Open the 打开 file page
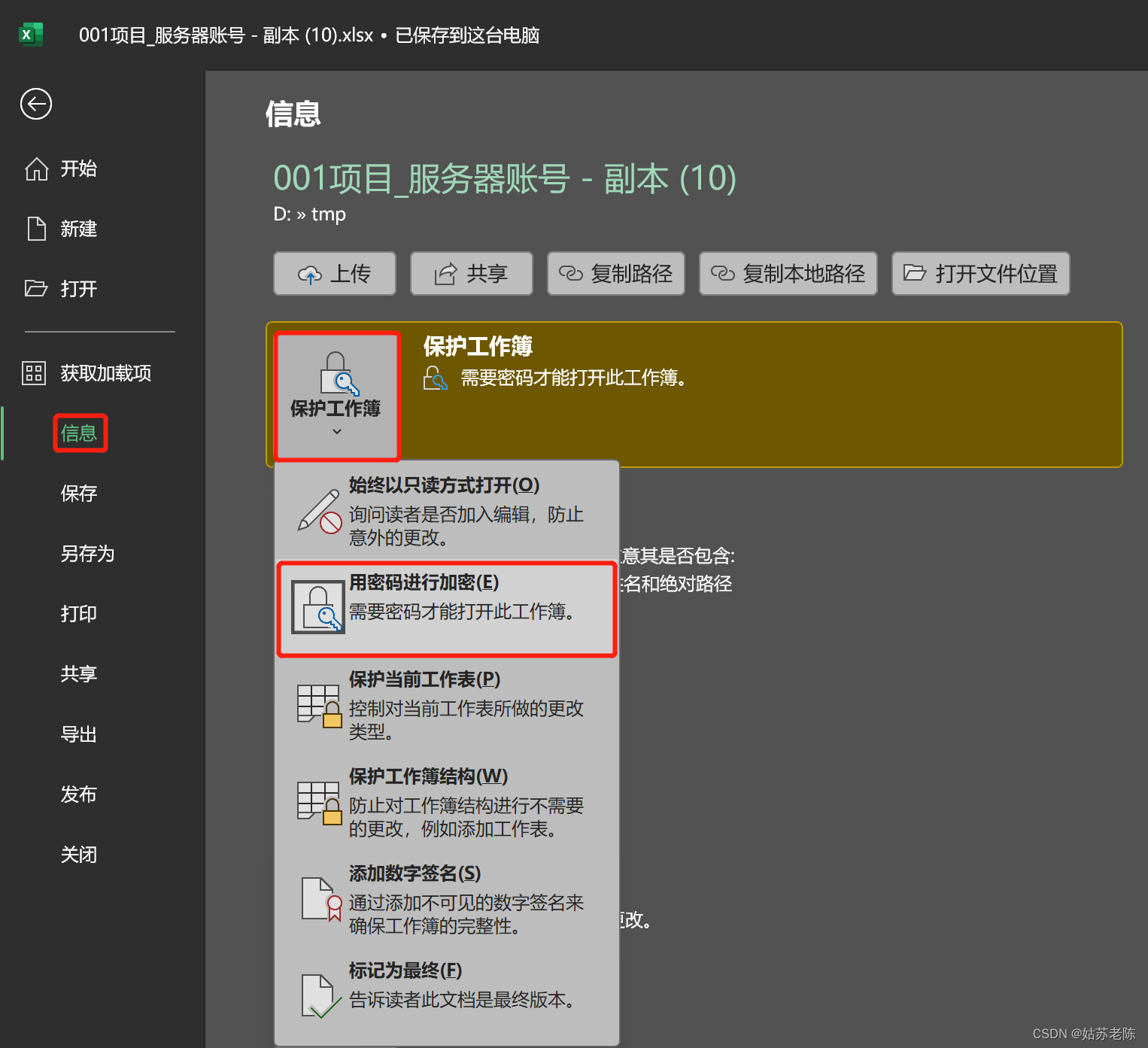This screenshot has width=1148, height=1048. (78, 289)
